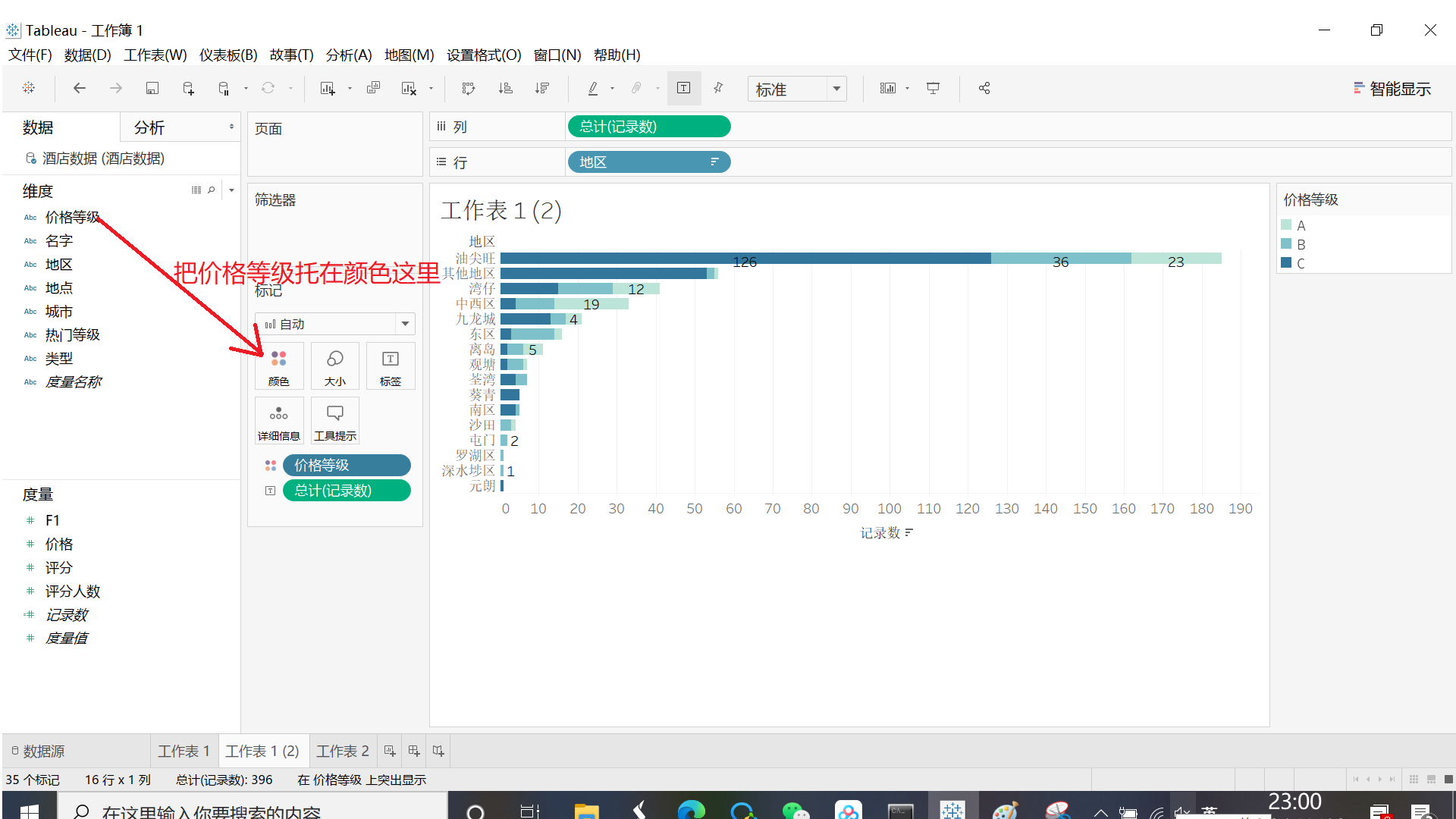Image resolution: width=1456 pixels, height=819 pixels.
Task: Expand the dimensions pane options arrow
Action: 232,190
